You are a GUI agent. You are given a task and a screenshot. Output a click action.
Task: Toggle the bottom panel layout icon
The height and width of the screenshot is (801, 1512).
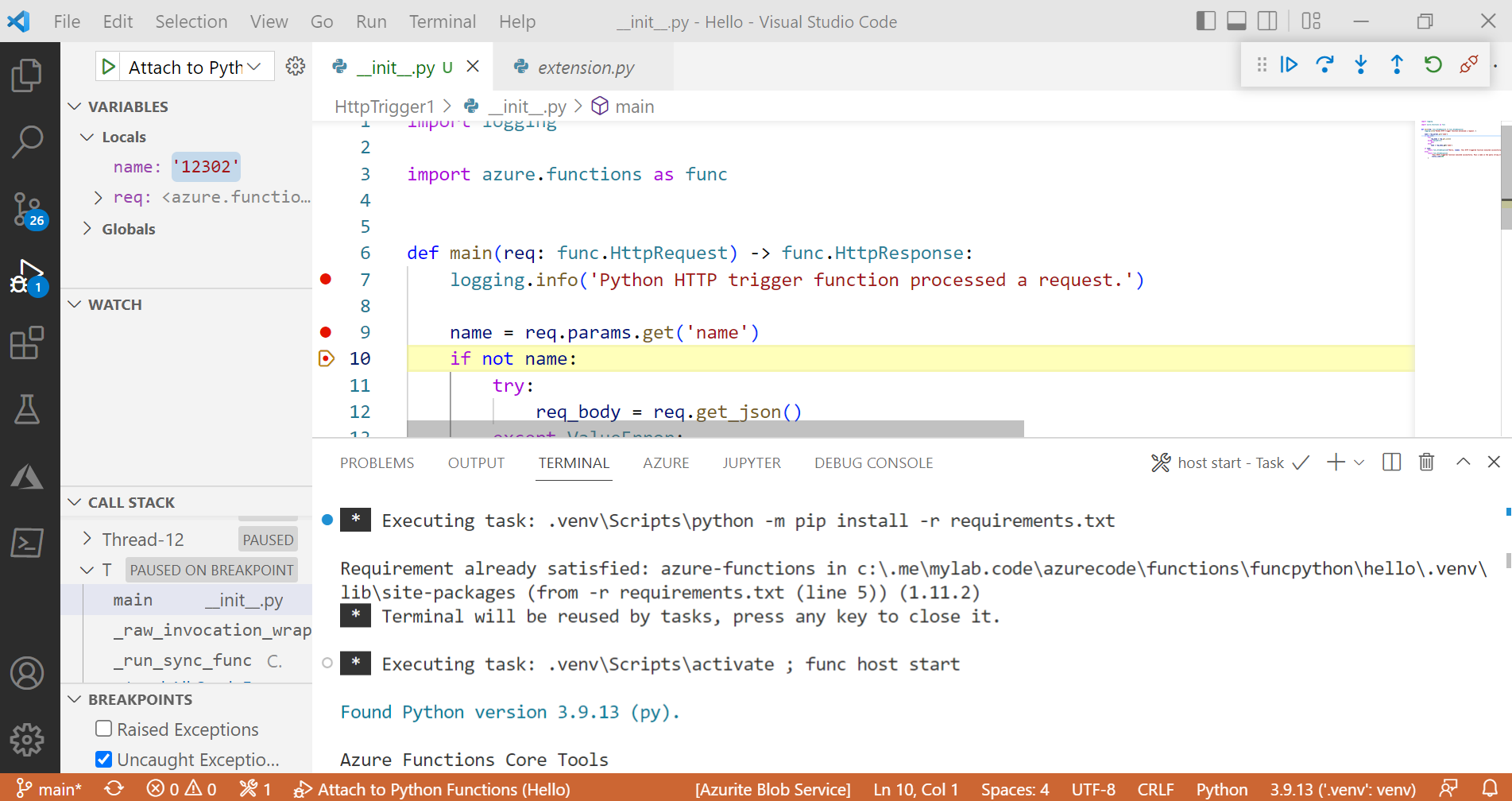click(1236, 21)
